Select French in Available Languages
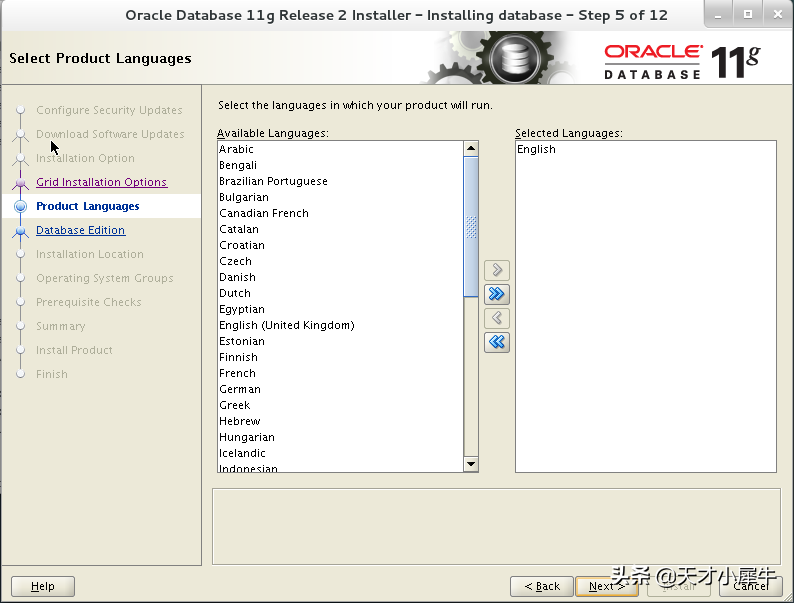The width and height of the screenshot is (794, 603). (340, 373)
